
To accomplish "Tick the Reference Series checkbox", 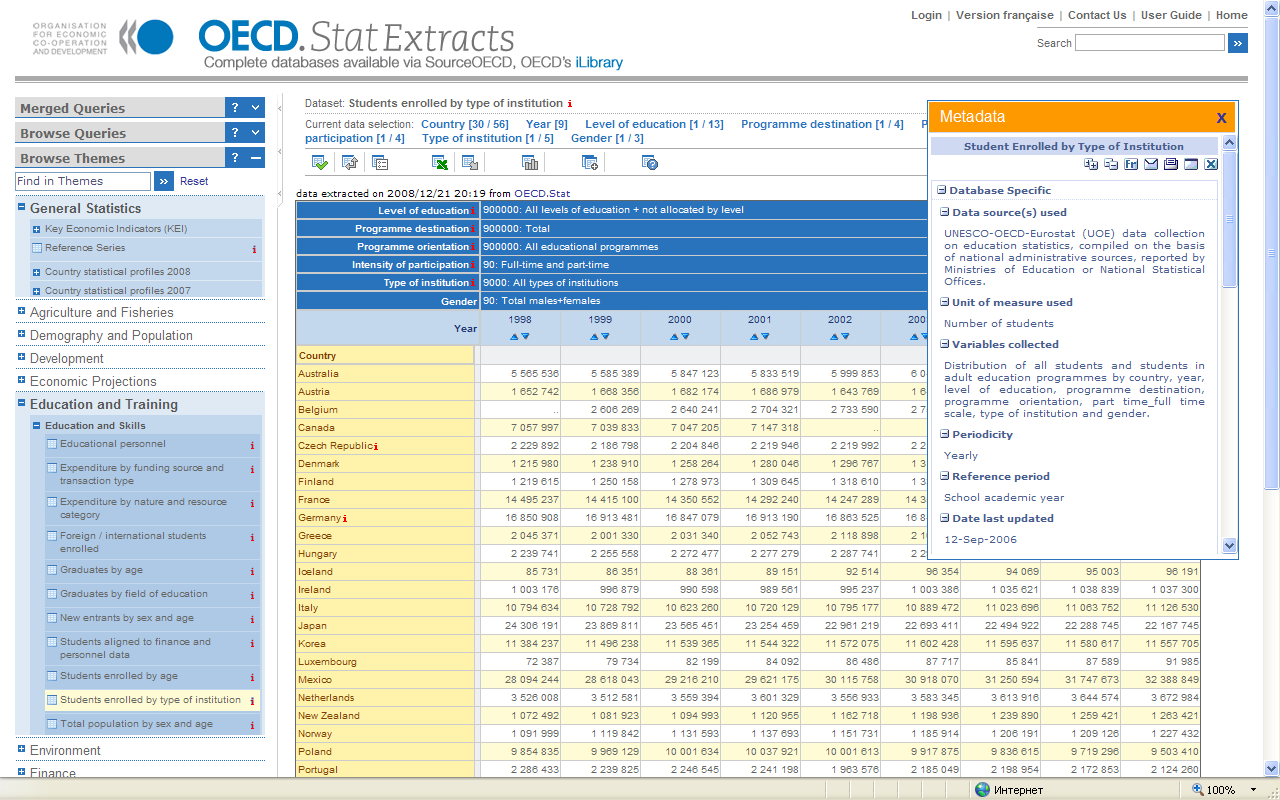I will [x=37, y=248].
